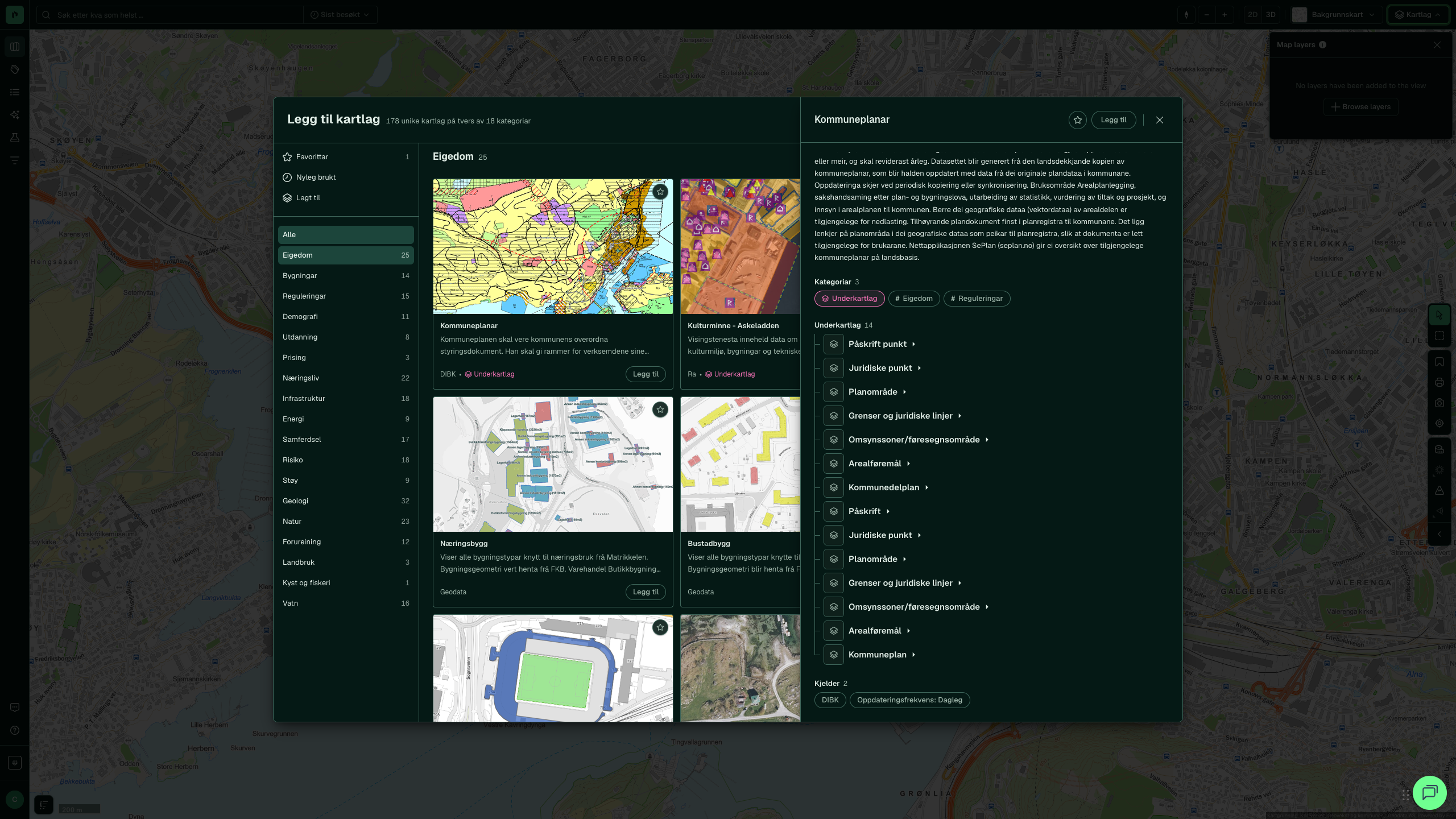Click the viewshed eye tool icon
Viewport: 1456px width, 819px height.
point(1440,511)
